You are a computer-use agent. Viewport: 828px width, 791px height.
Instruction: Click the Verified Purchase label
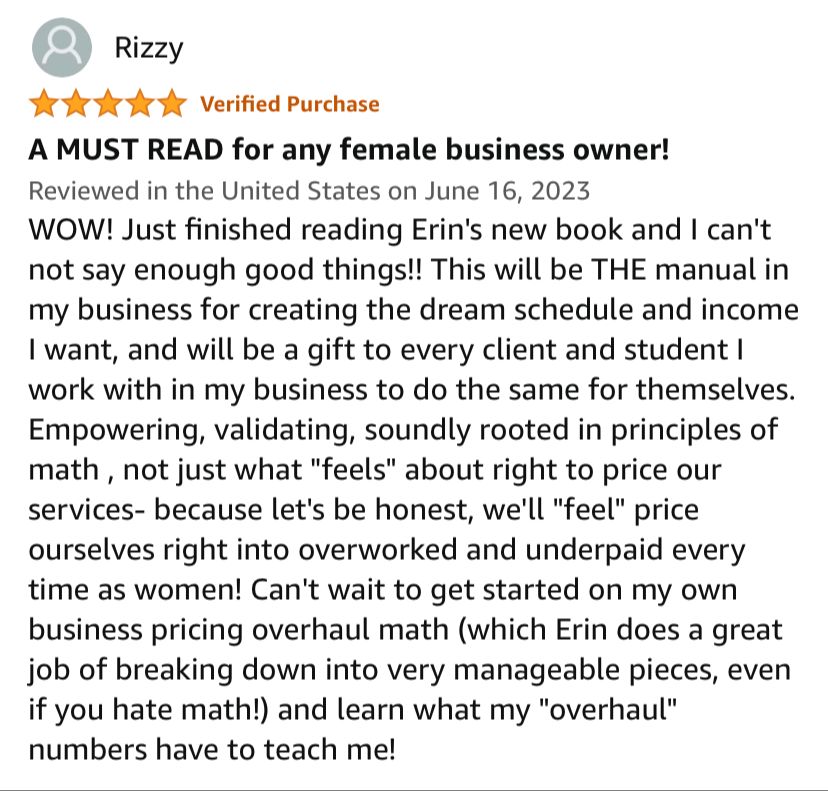point(289,104)
